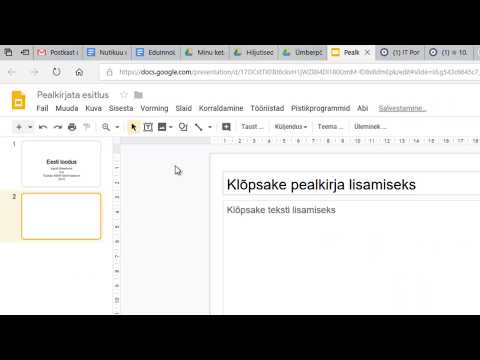Redo the last action
This screenshot has width=480, height=360.
58,127
